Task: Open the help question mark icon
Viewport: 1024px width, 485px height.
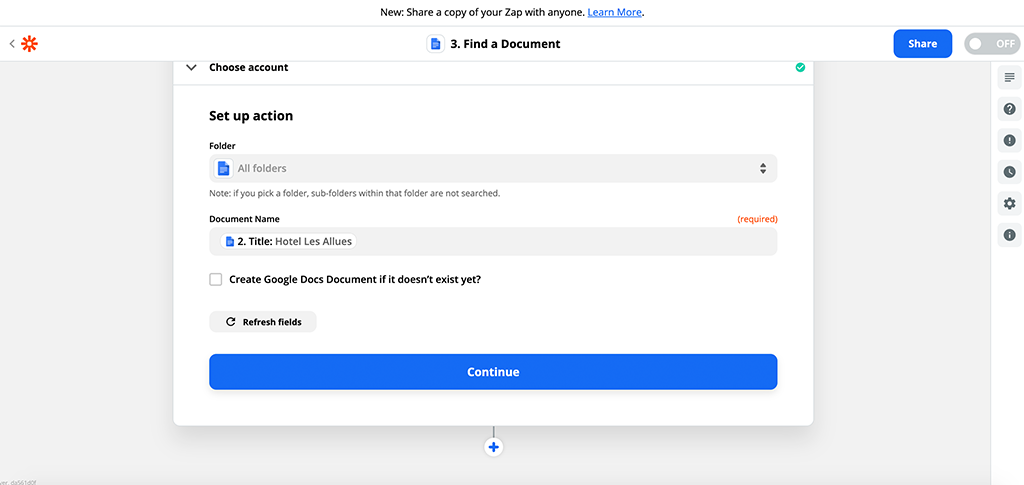Action: click(1009, 109)
